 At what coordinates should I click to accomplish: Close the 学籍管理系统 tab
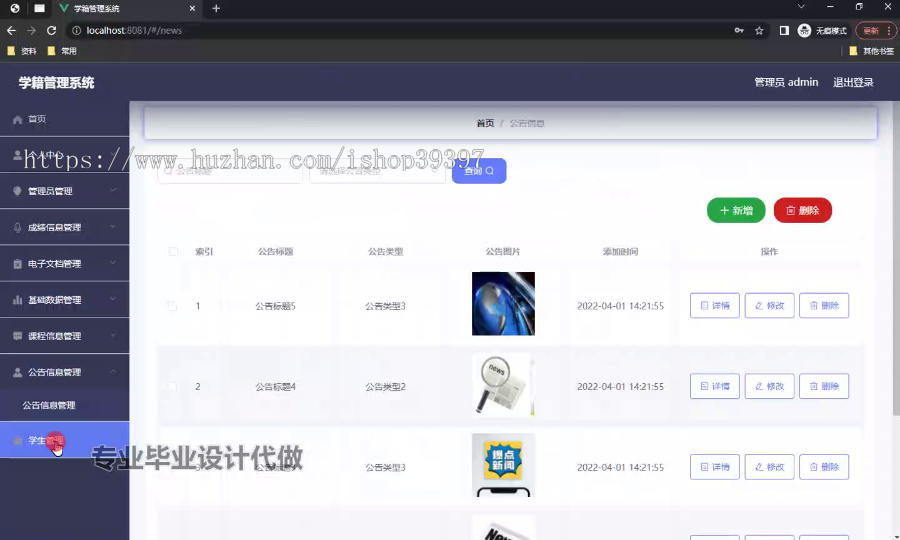point(192,8)
